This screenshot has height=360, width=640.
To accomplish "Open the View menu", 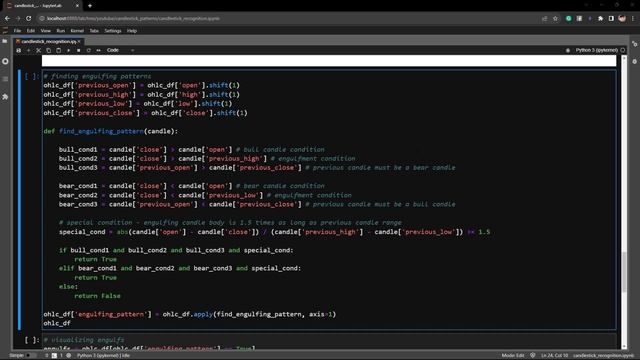I will 45,31.
